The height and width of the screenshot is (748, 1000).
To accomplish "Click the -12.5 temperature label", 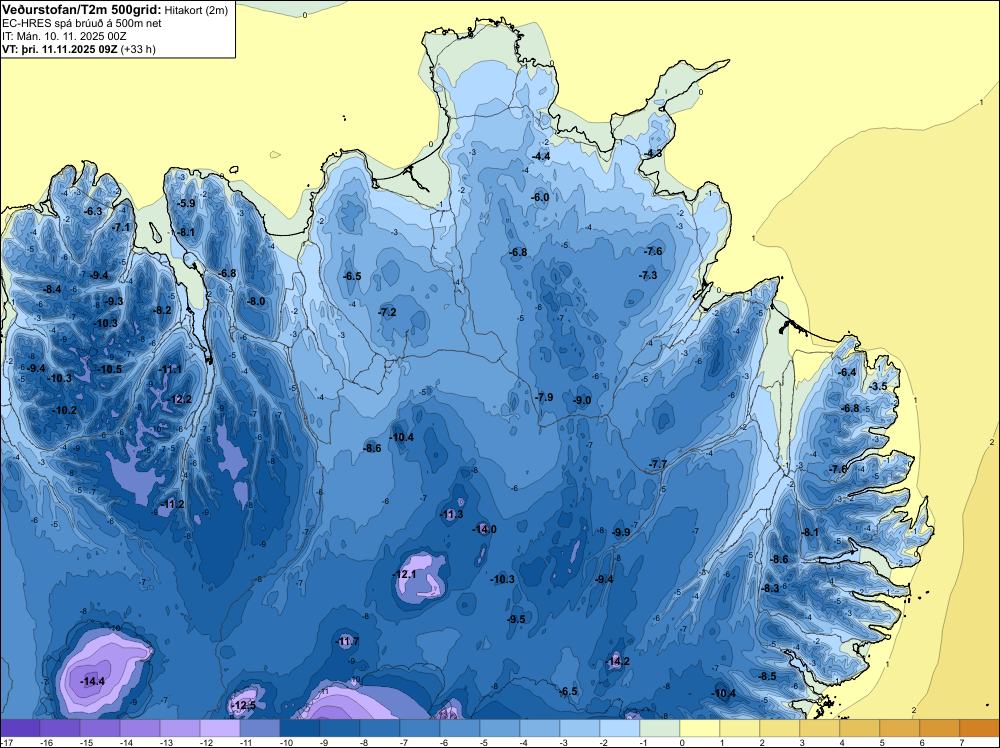I will click(x=243, y=705).
